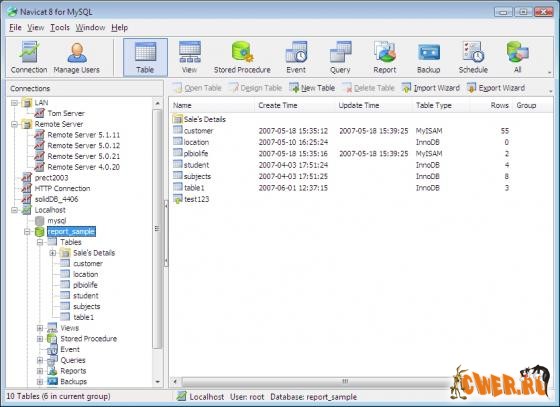
Task: Expand the Sale's Details tree folder
Action: [x=53, y=253]
